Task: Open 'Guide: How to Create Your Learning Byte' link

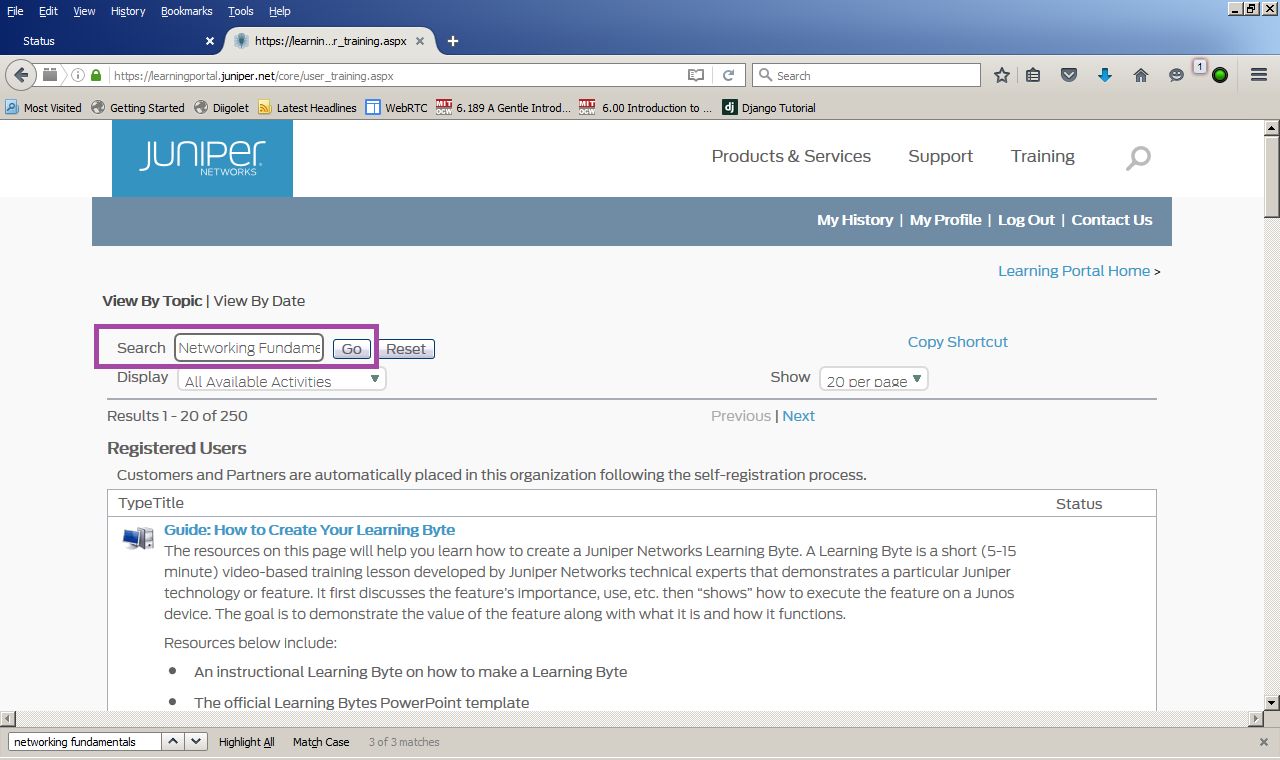Action: tap(309, 530)
